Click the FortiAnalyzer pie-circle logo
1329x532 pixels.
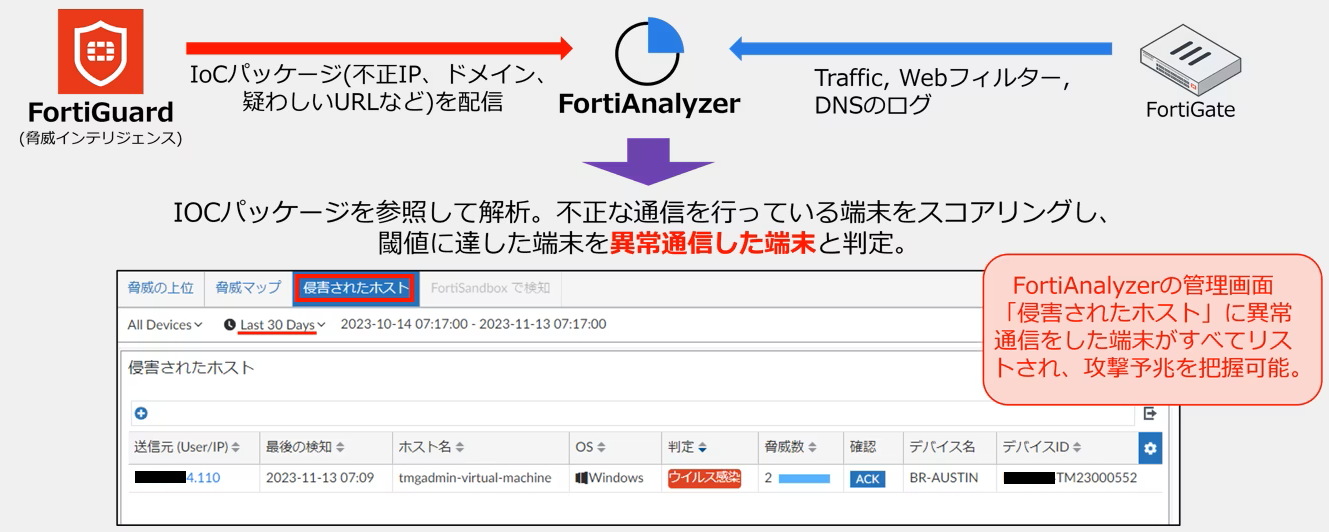(x=649, y=52)
